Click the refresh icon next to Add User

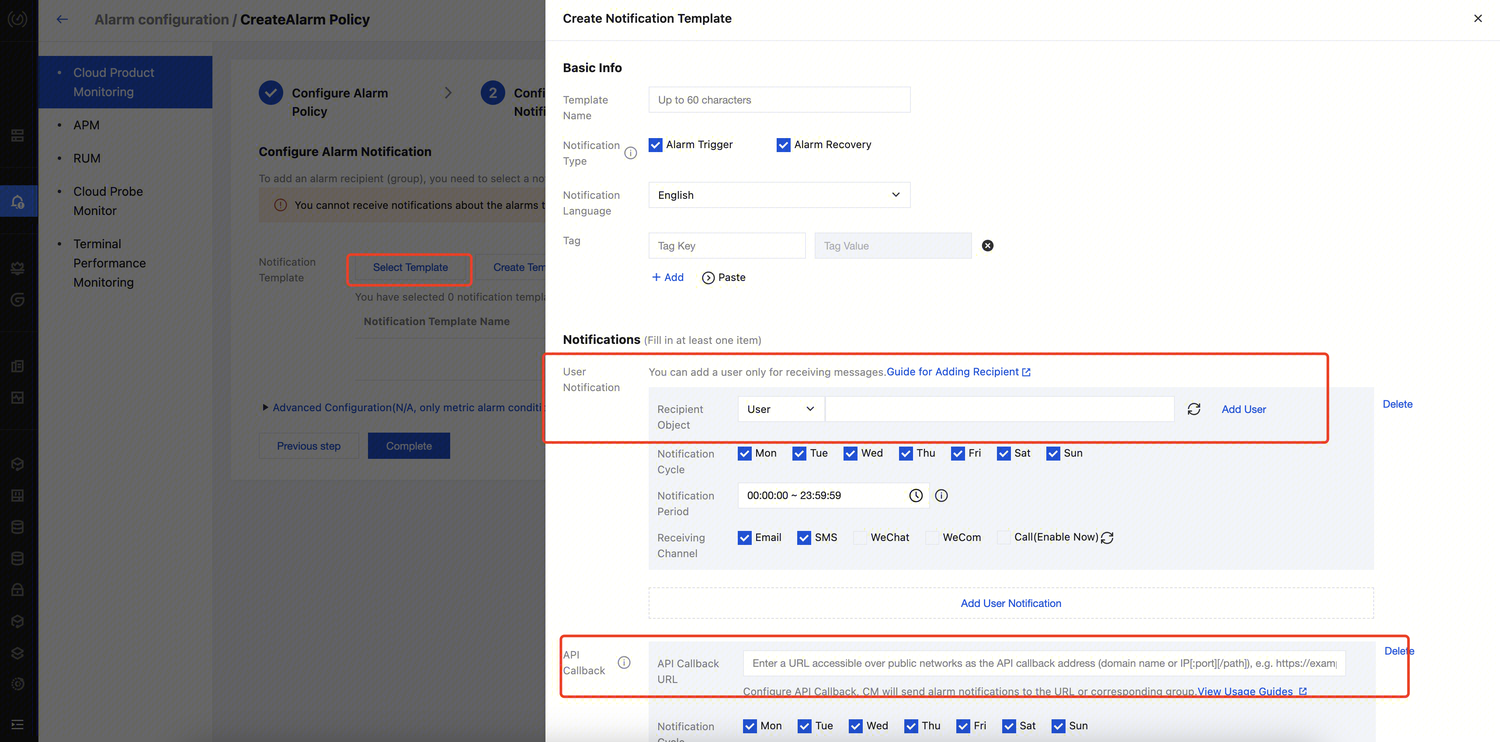tap(1193, 409)
